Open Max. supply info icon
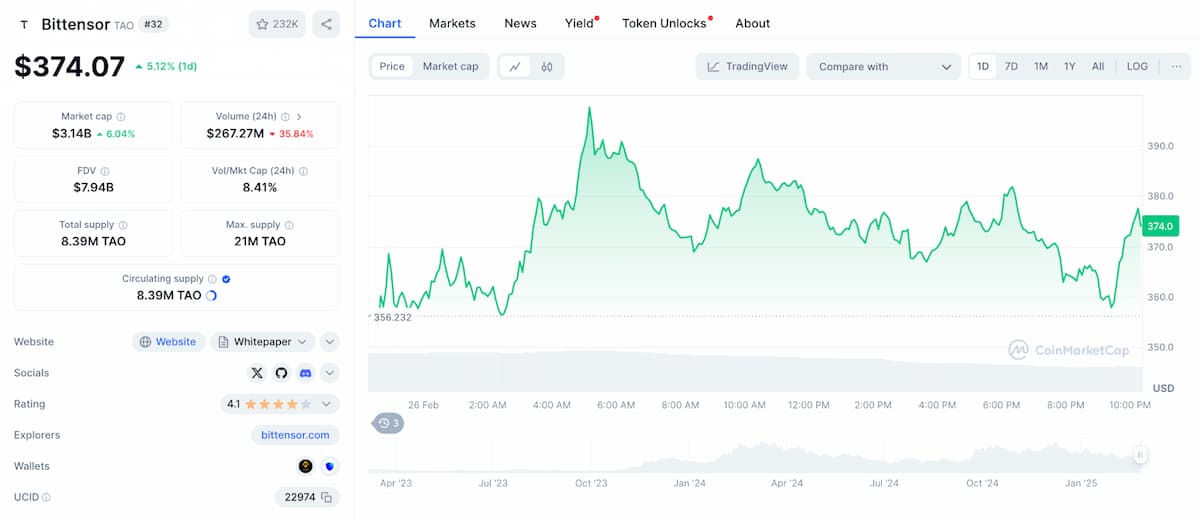Screen dimensions: 1200x518 pos(289,225)
